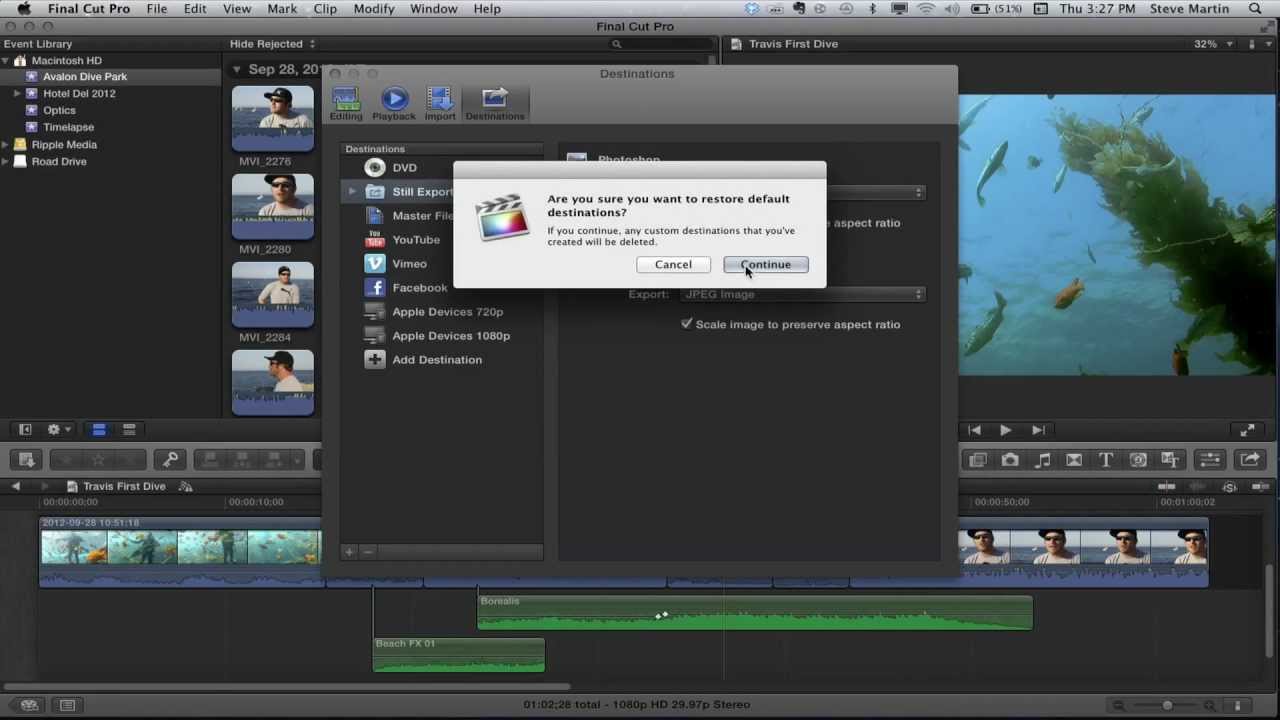Adjust the timeline zoom slider
This screenshot has width=1280, height=720.
1167,705
